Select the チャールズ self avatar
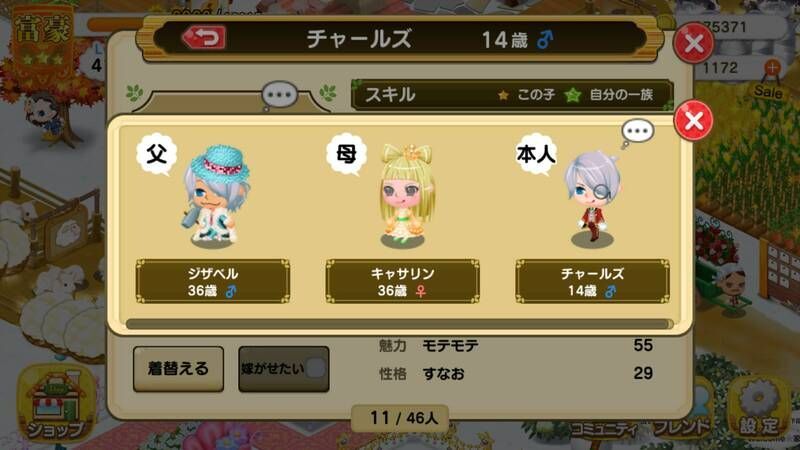The image size is (800, 450). pyautogui.click(x=592, y=199)
